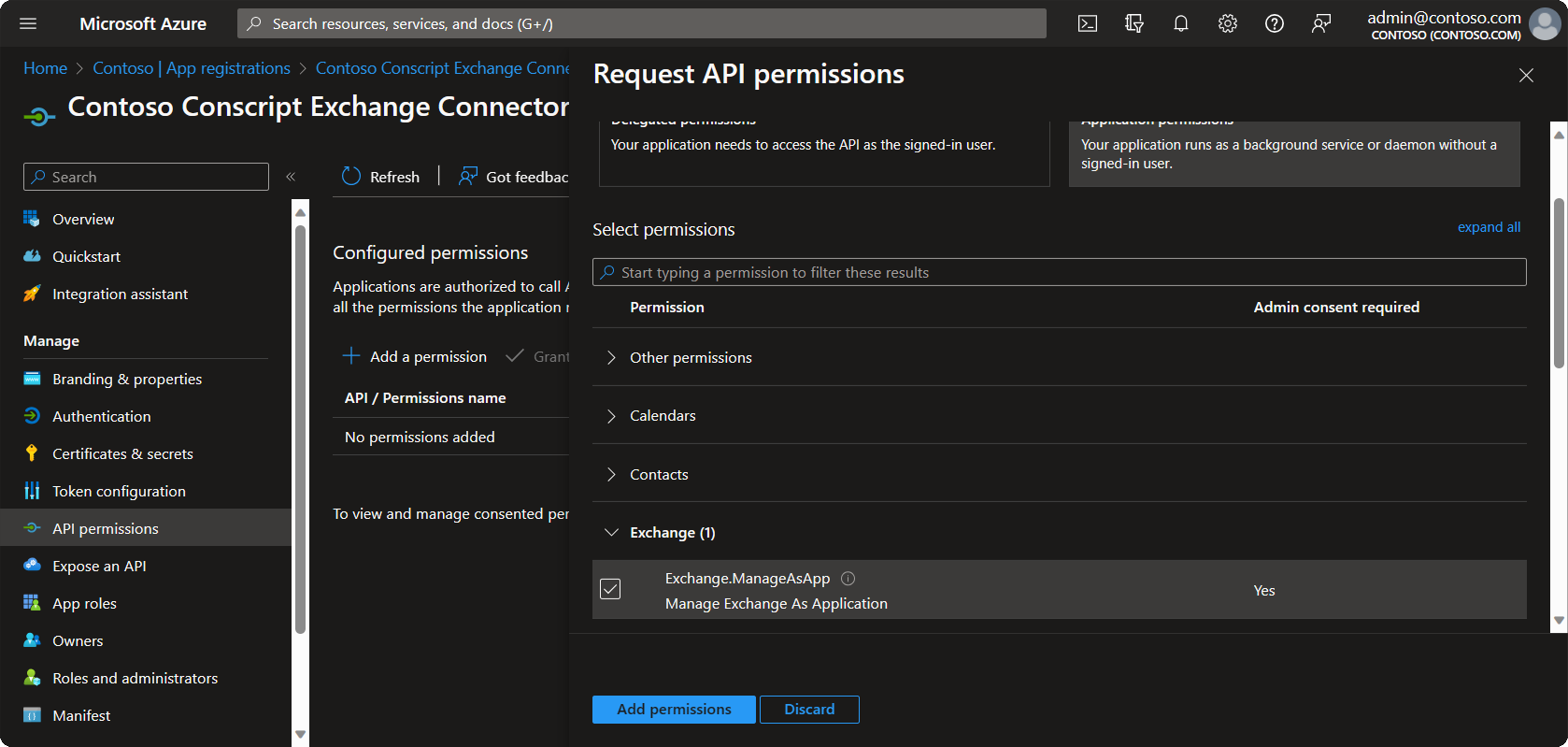Click the expand all link
This screenshot has width=1568, height=747.
point(1489,227)
